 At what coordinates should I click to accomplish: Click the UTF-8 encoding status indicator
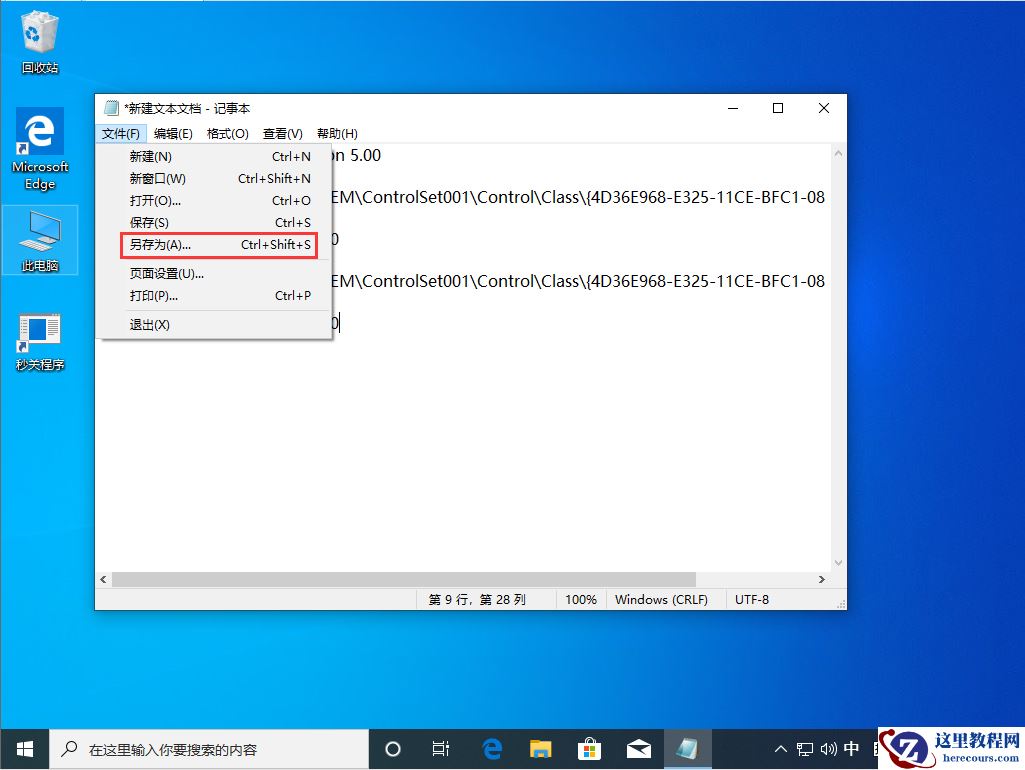(x=753, y=598)
